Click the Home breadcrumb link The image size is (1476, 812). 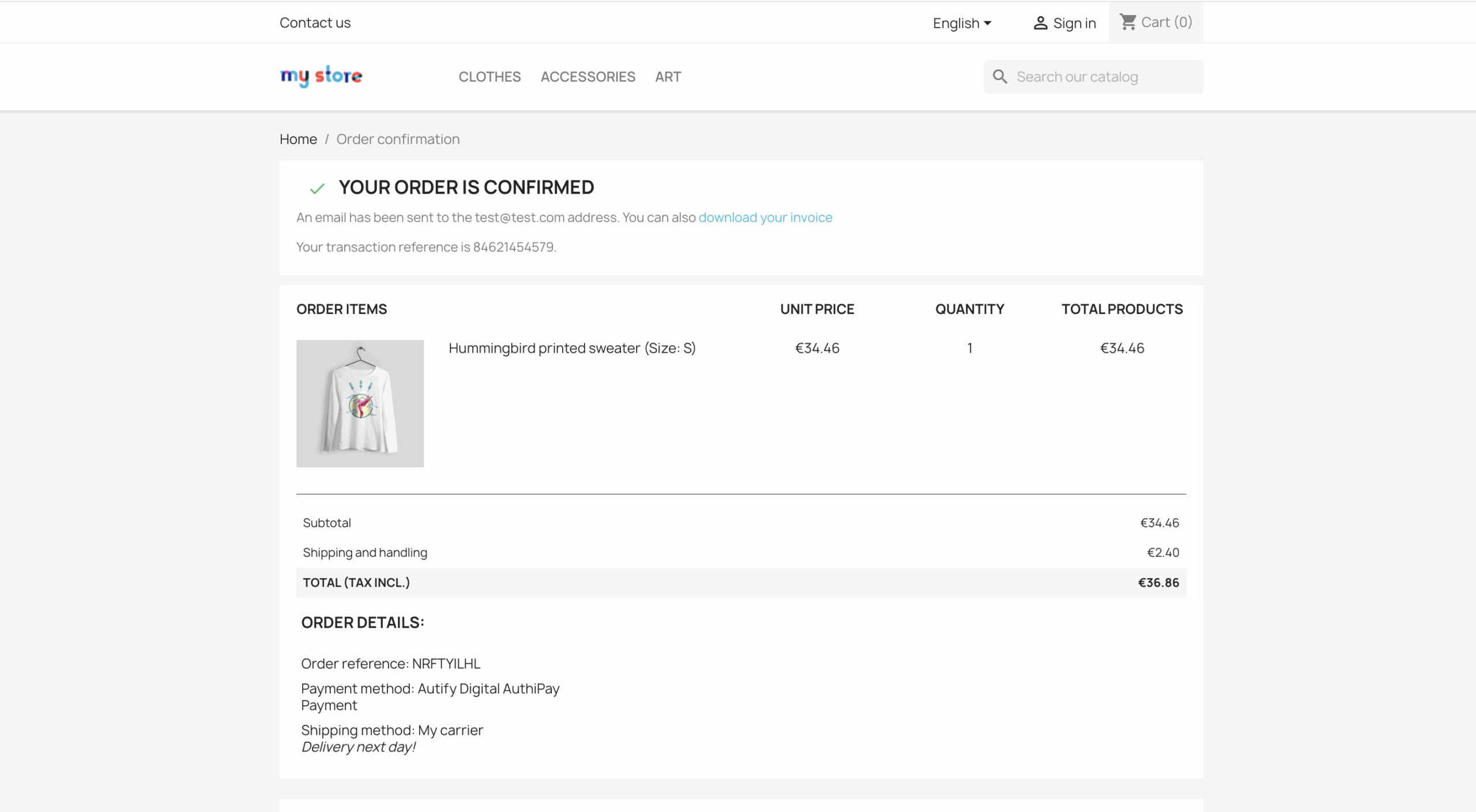pos(298,139)
